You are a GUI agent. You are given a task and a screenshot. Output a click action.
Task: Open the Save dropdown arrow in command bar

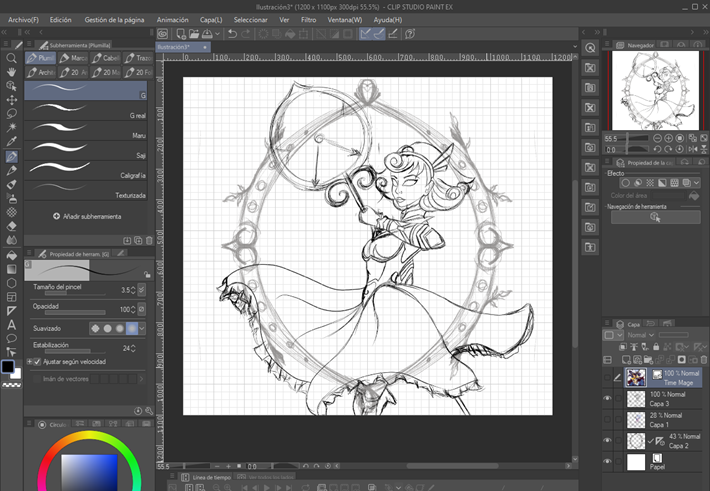pyautogui.click(x=217, y=34)
